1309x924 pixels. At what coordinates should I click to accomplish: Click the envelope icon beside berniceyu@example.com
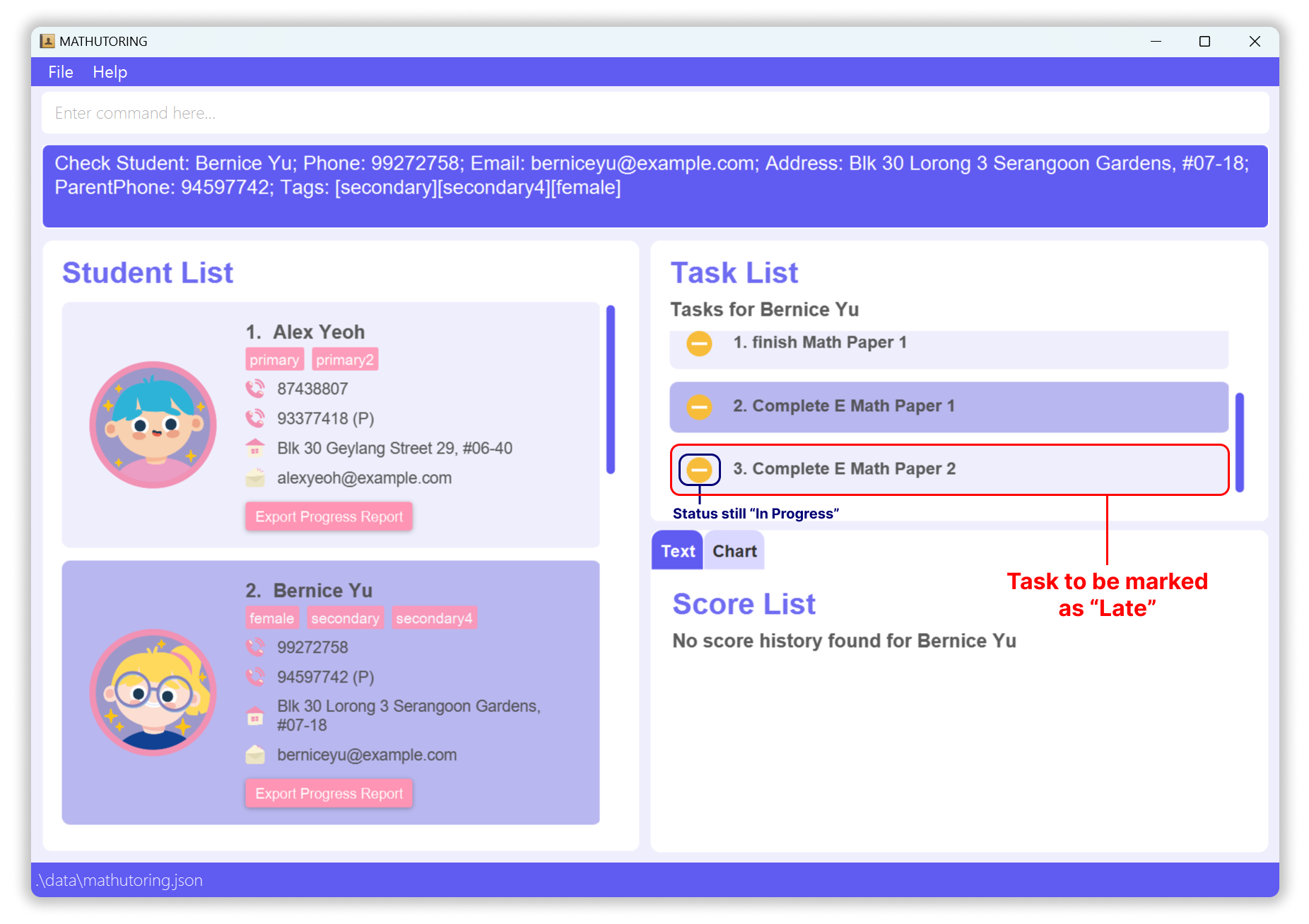tap(255, 754)
